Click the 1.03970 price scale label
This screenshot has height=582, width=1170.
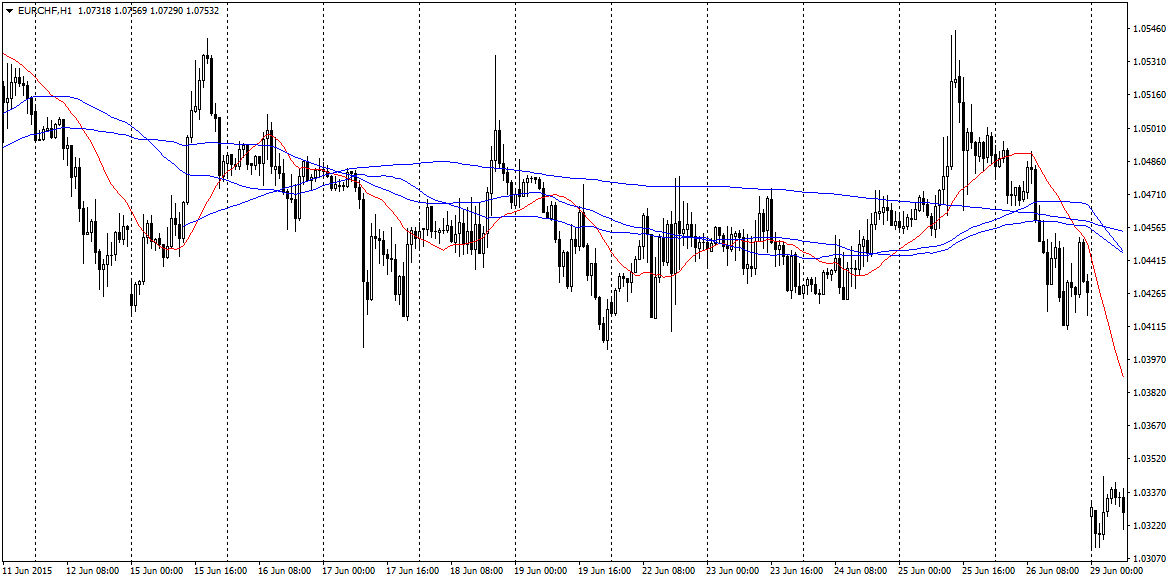tap(1148, 359)
